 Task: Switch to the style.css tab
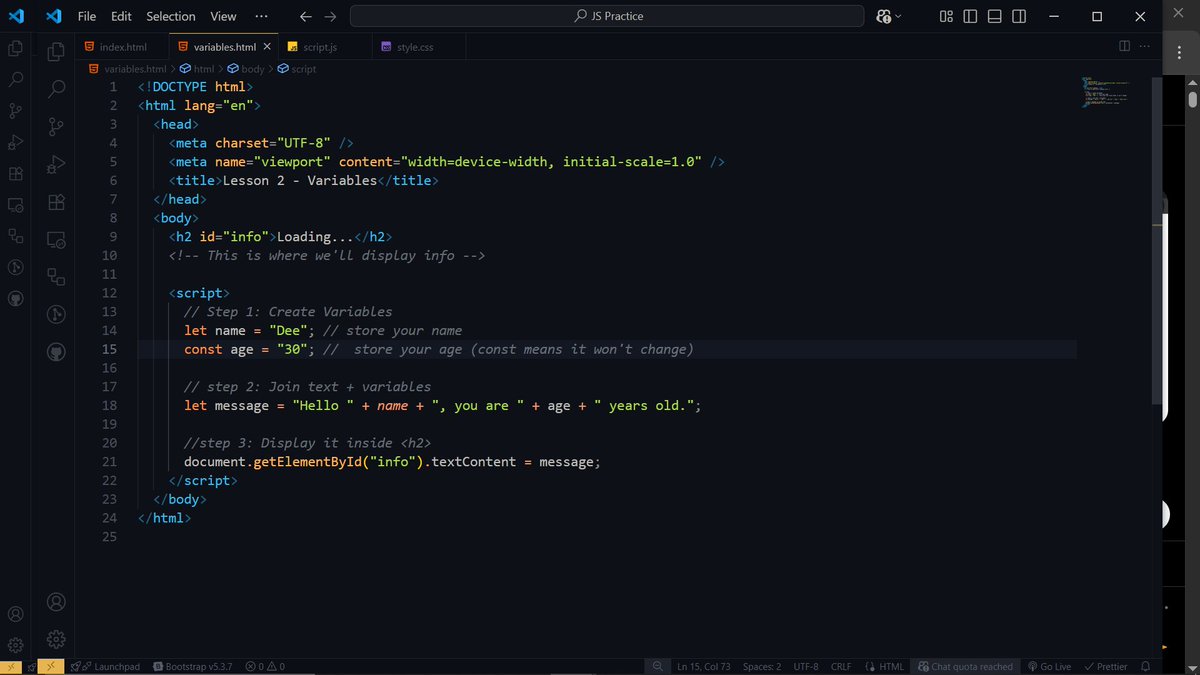pos(410,46)
